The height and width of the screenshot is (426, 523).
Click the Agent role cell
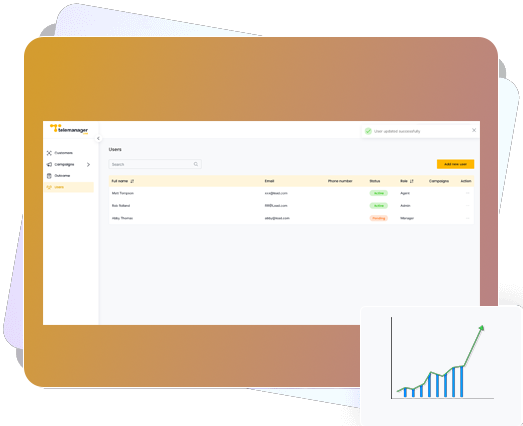pos(405,193)
